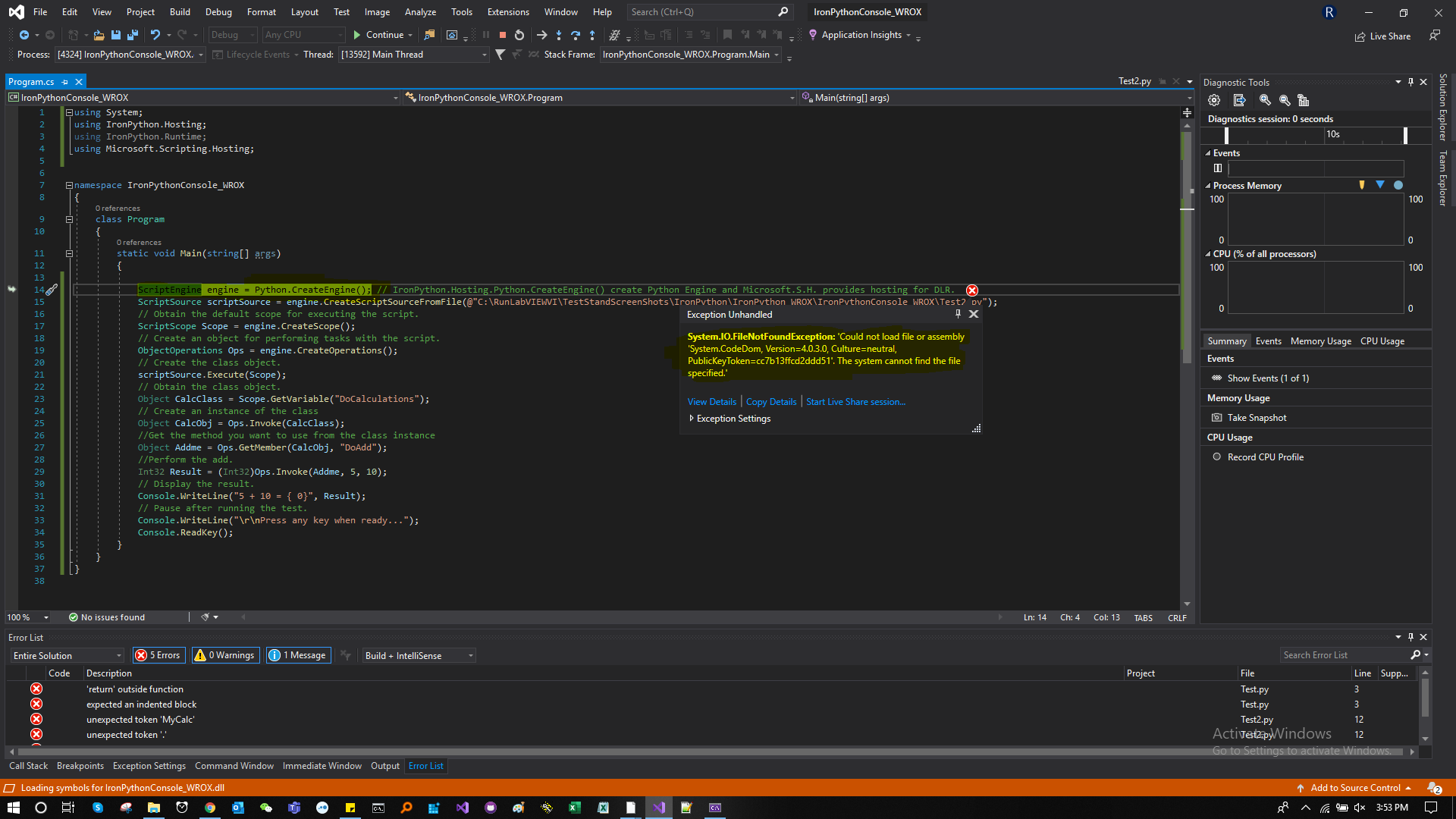
Task: Start a Live Share session
Action: point(855,401)
